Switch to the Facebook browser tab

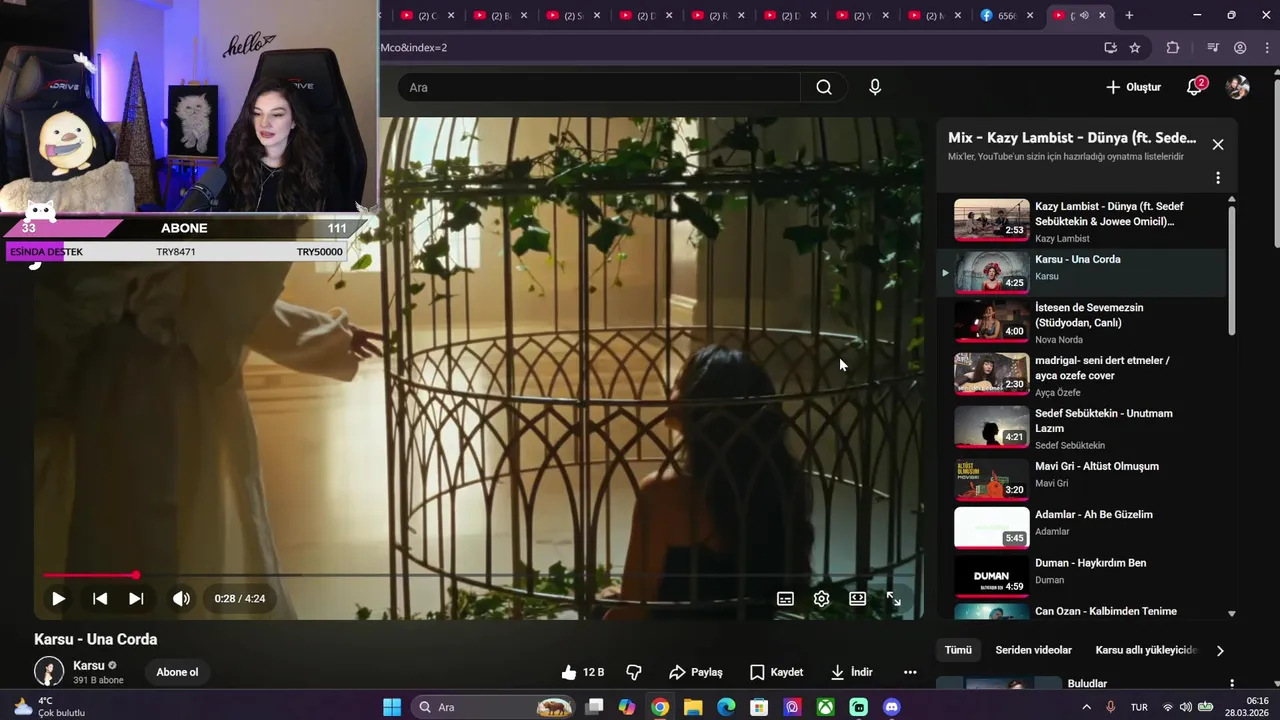coord(1008,15)
